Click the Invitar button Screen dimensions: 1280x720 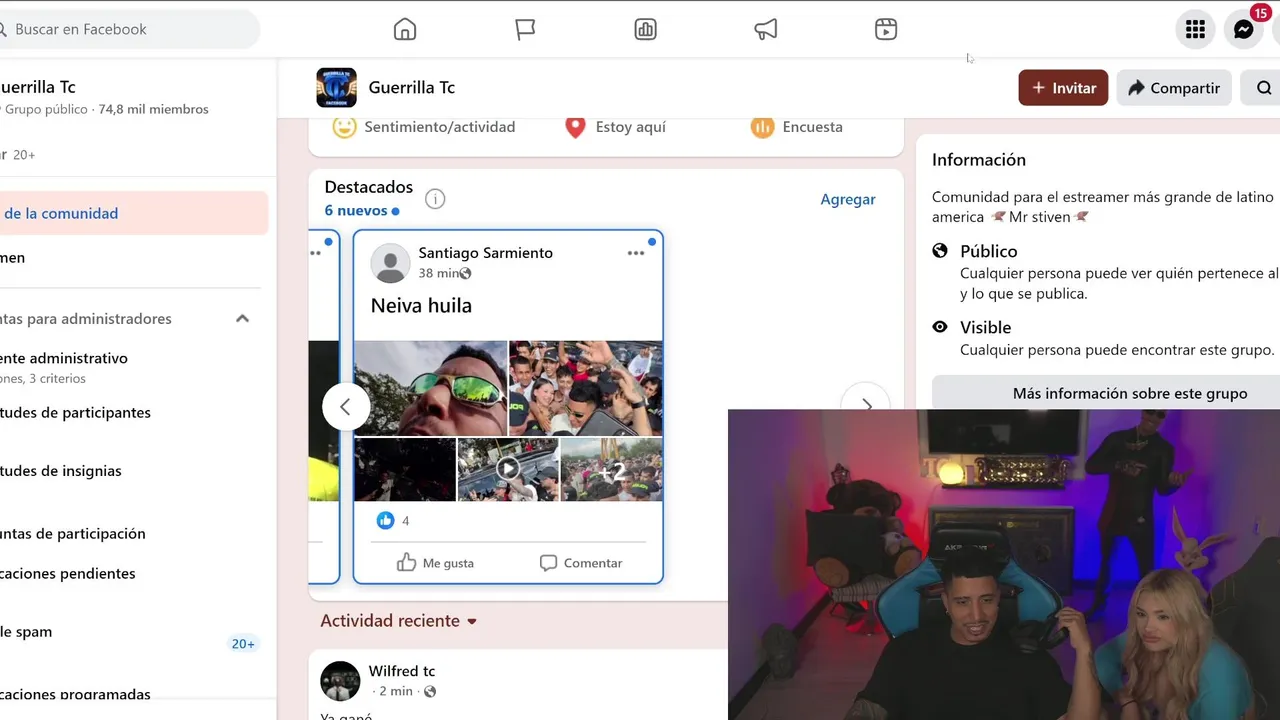[x=1063, y=88]
